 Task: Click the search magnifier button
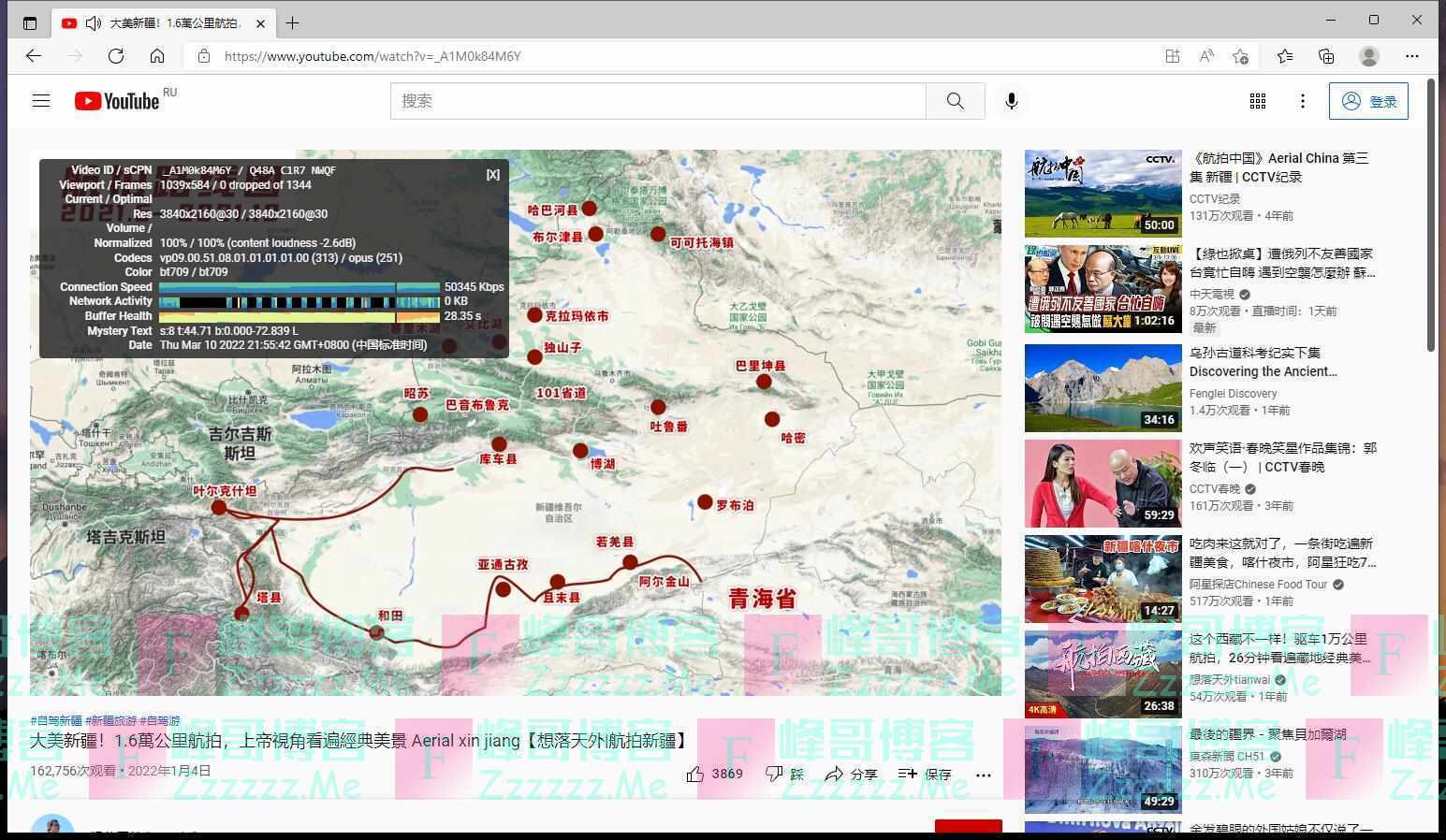point(955,101)
